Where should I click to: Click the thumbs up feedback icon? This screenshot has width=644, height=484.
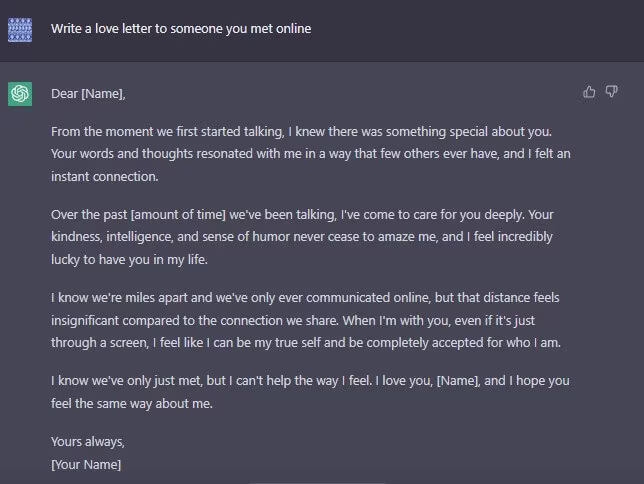click(589, 92)
